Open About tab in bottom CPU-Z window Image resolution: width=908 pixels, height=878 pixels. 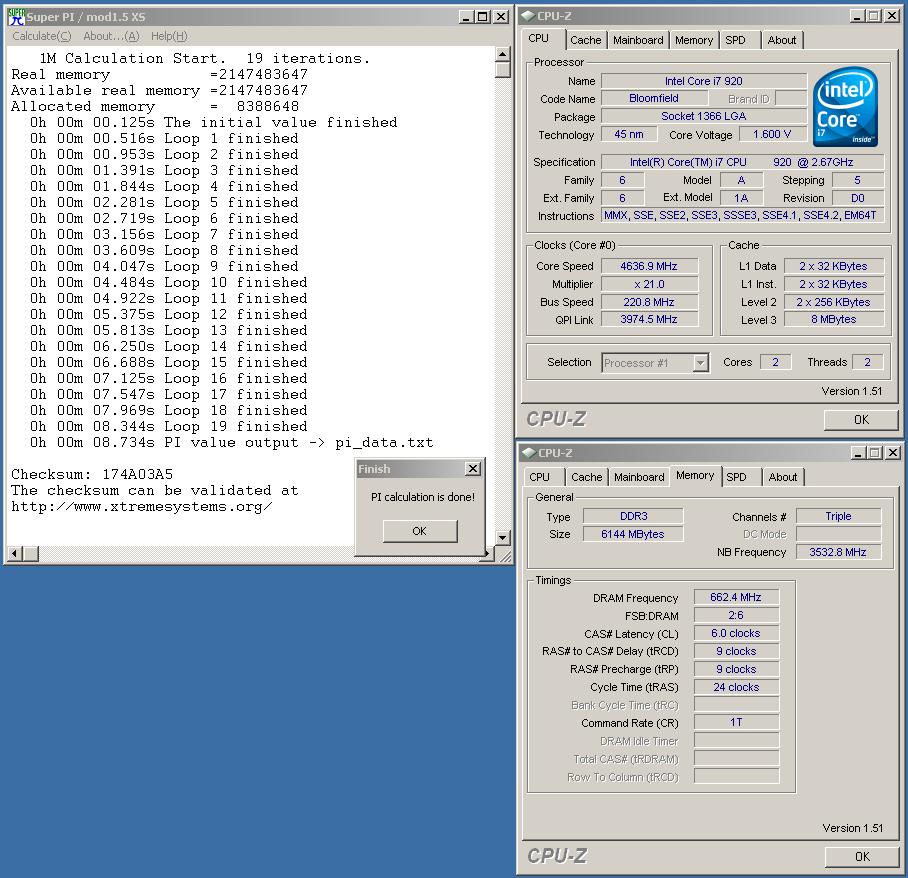[x=783, y=477]
